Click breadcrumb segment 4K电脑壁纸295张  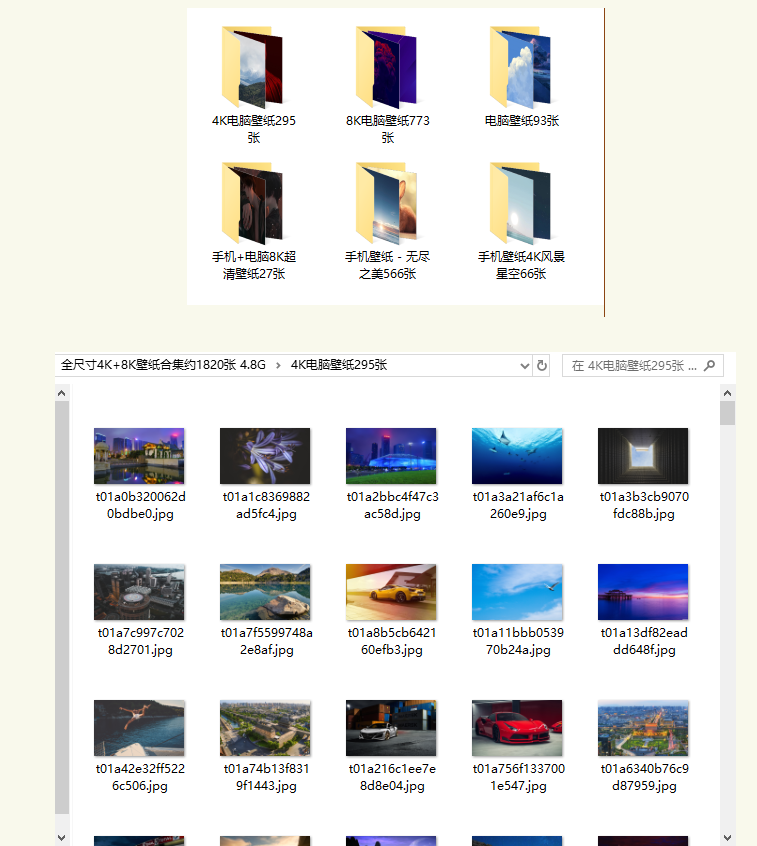(x=339, y=365)
